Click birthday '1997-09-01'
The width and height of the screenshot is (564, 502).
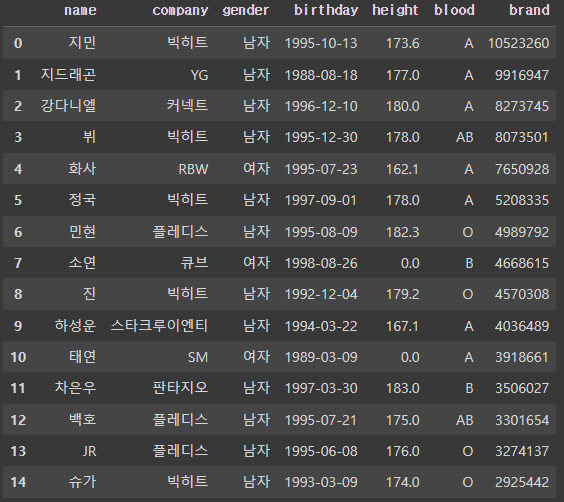pyautogui.click(x=321, y=200)
